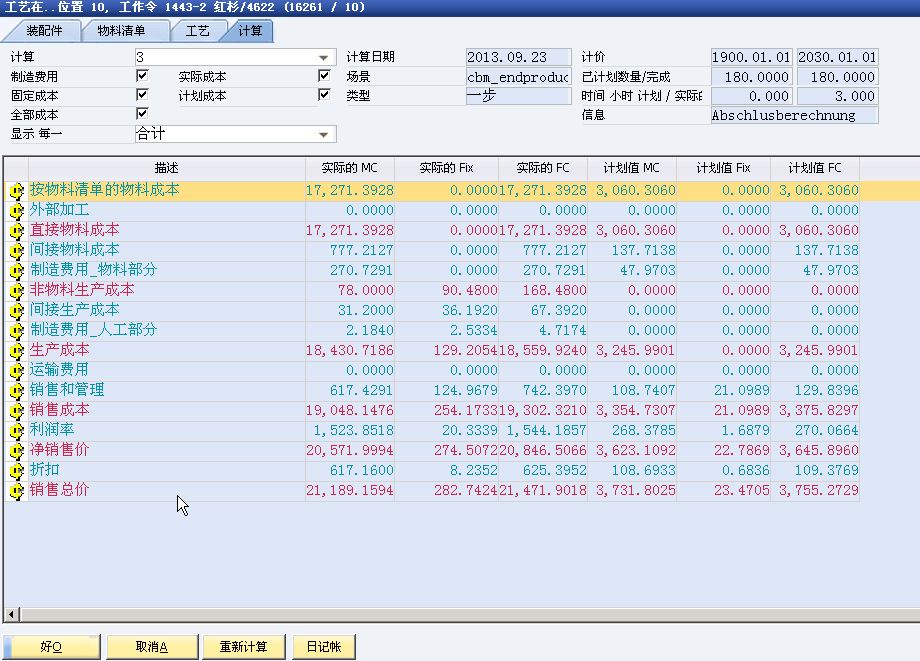Click the icon beside 外部加工 row
The width and height of the screenshot is (920, 661).
click(16, 210)
